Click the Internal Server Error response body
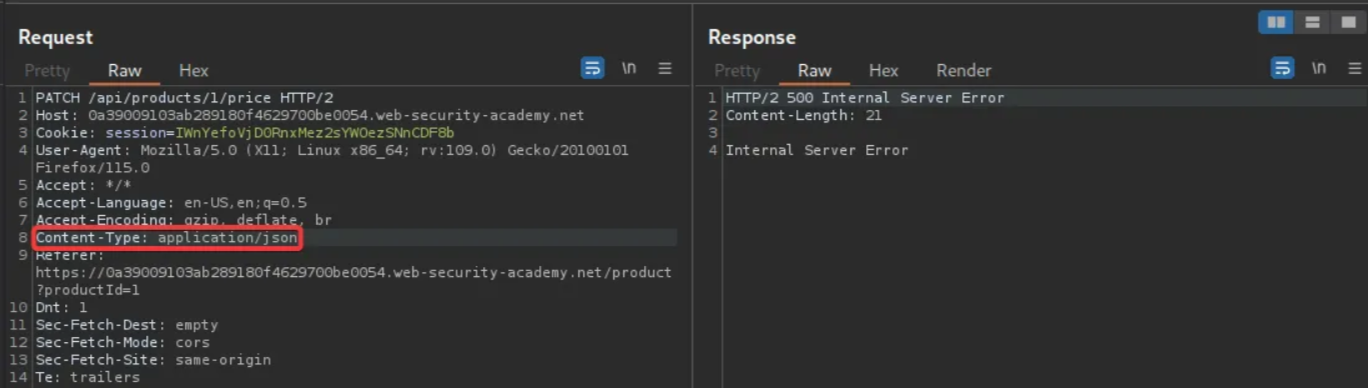 tap(816, 150)
